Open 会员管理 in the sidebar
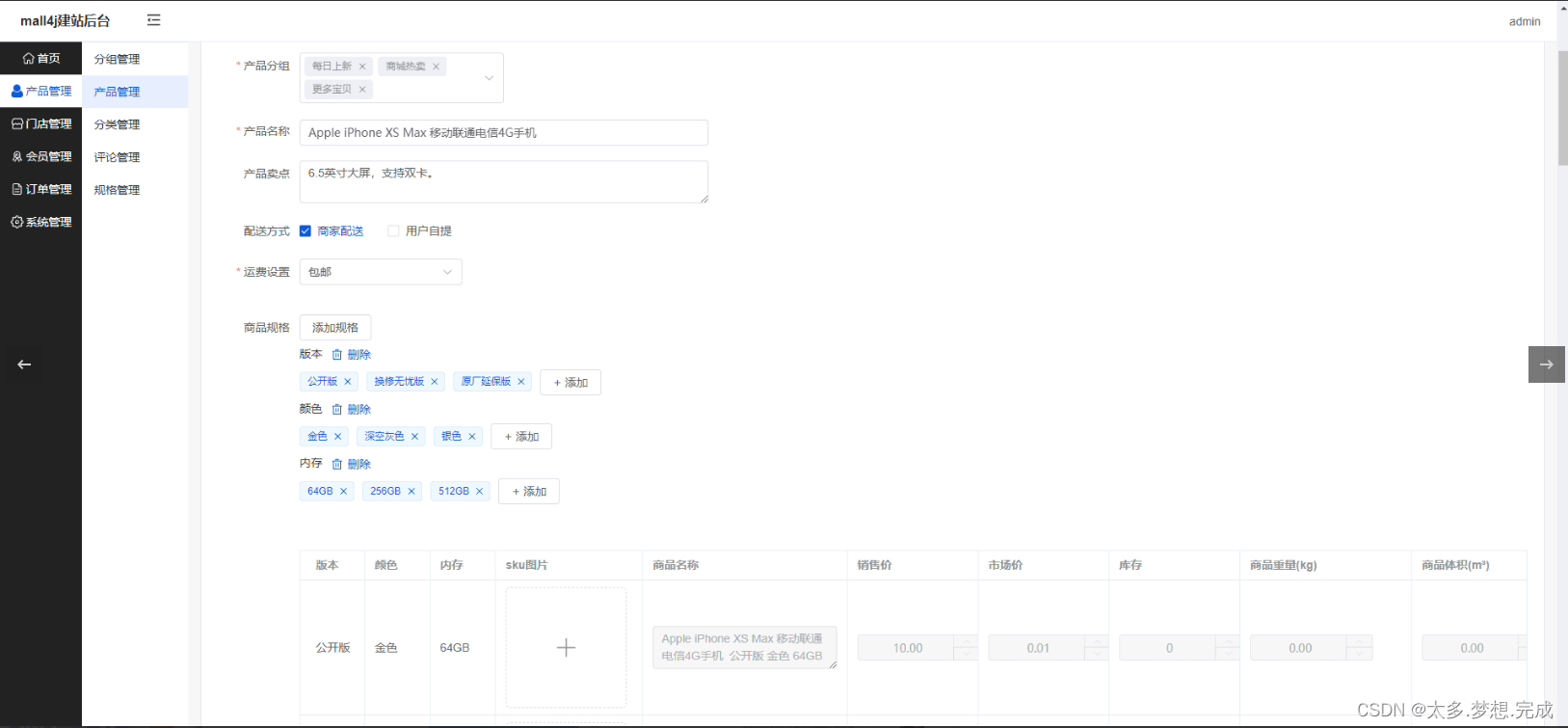The image size is (1568, 728). 40,157
